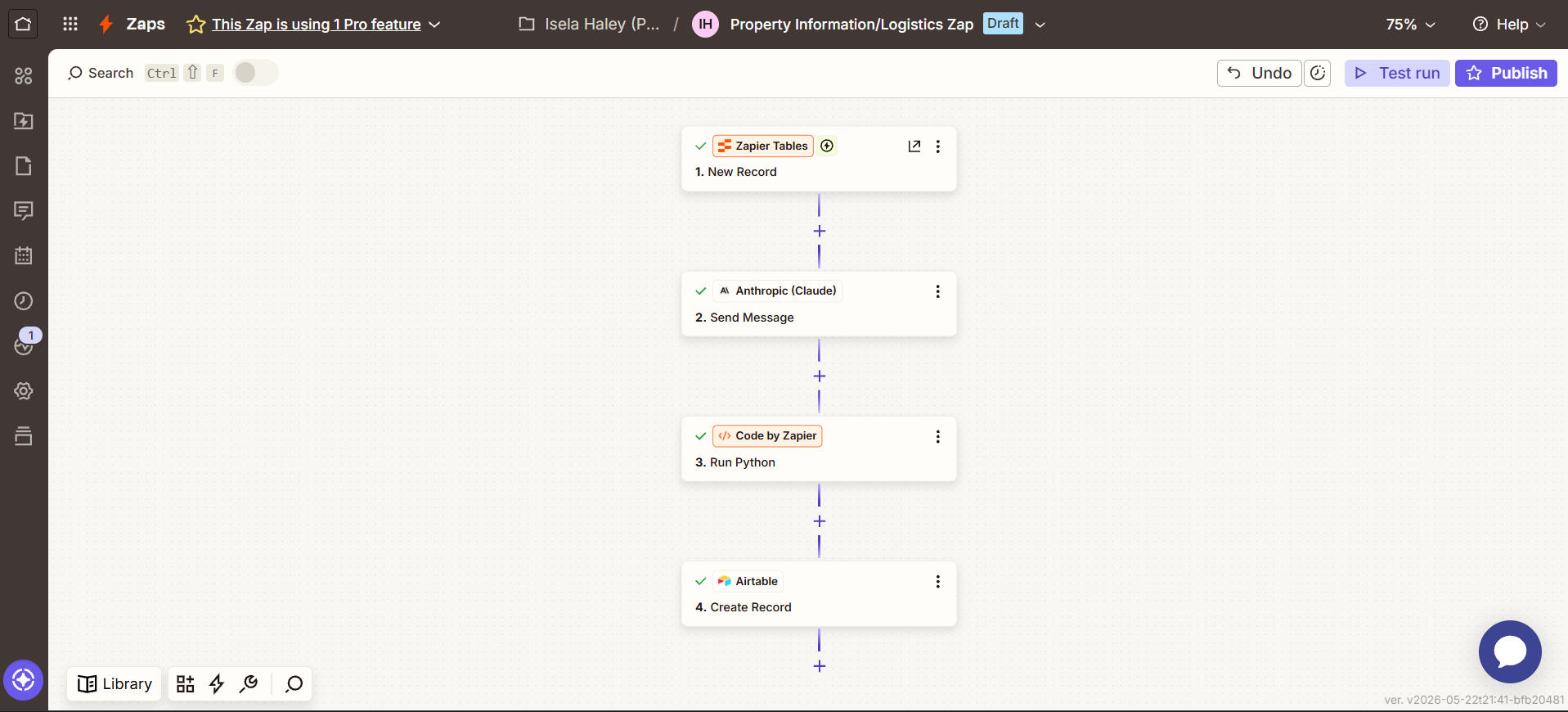The image size is (1568, 712).
Task: Add step after Run Python
Action: pyautogui.click(x=820, y=521)
